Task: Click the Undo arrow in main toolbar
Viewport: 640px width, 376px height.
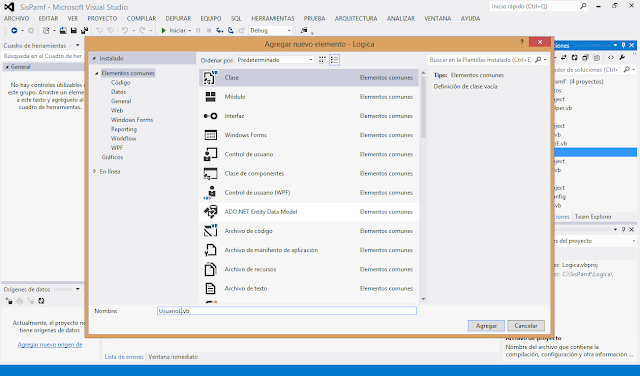Action: pyautogui.click(x=125, y=31)
